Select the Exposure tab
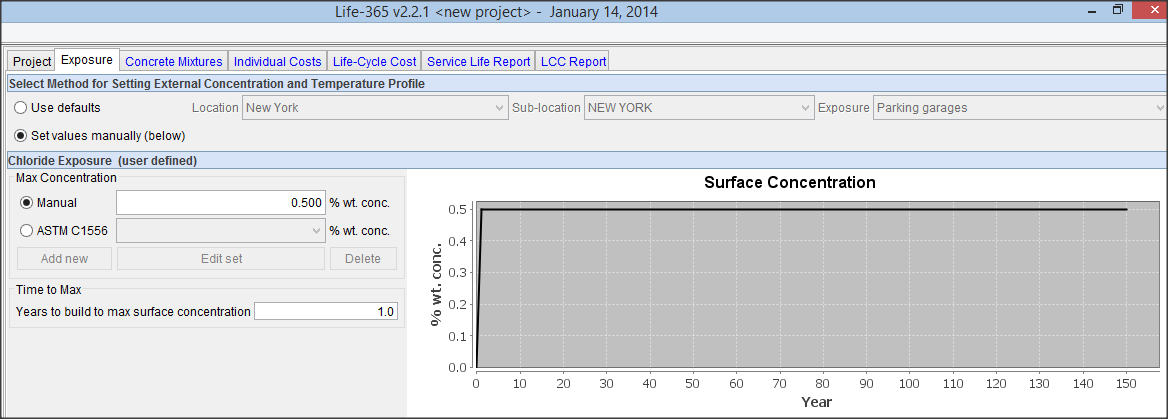Viewport: 1168px width, 419px height. coord(87,60)
